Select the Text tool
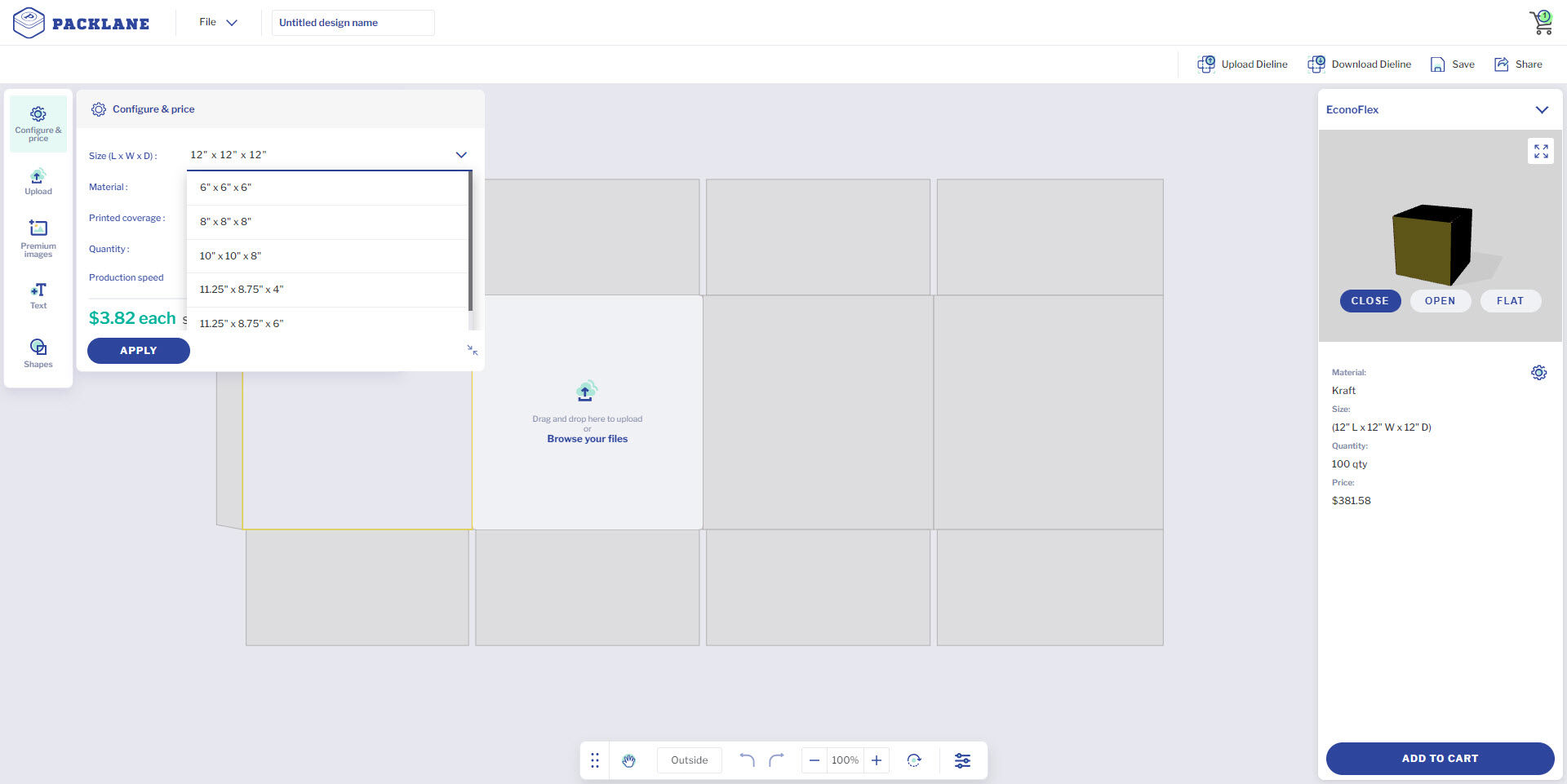The width and height of the screenshot is (1567, 784). coord(38,295)
